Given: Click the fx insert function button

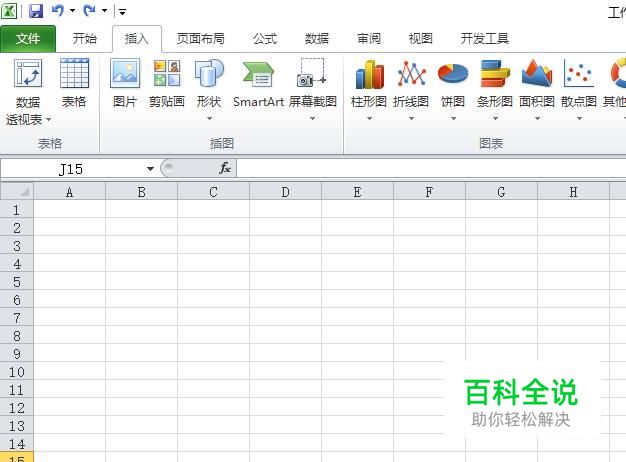Looking at the screenshot, I should tap(225, 168).
